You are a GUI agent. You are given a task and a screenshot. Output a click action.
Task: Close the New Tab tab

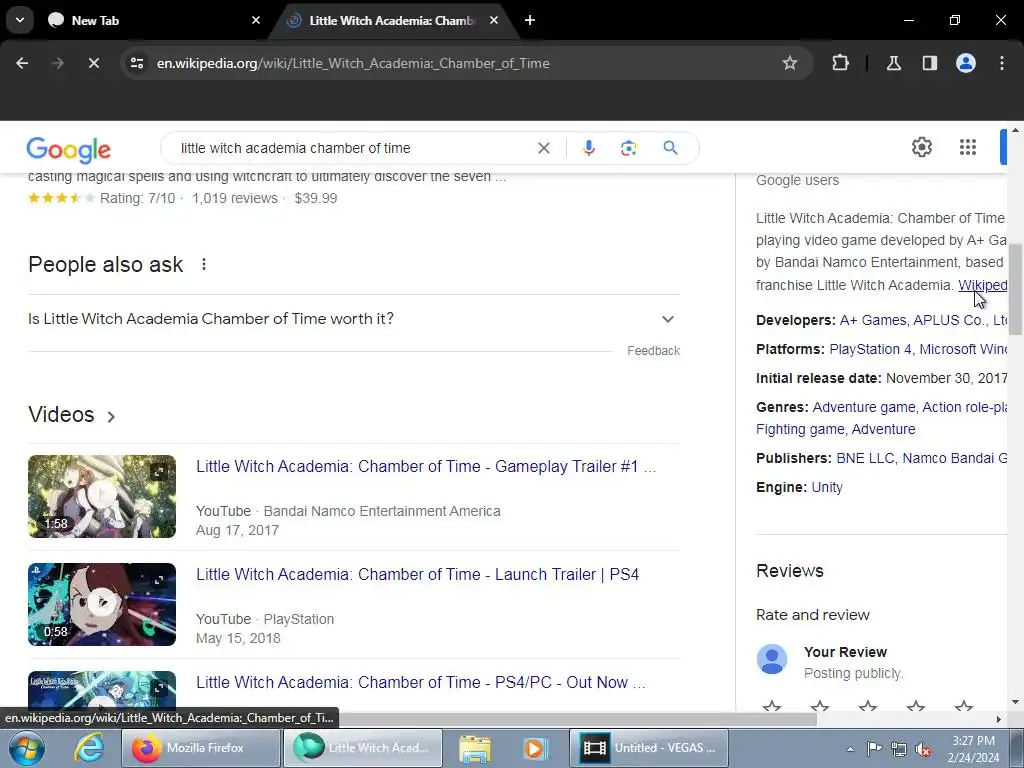256,20
